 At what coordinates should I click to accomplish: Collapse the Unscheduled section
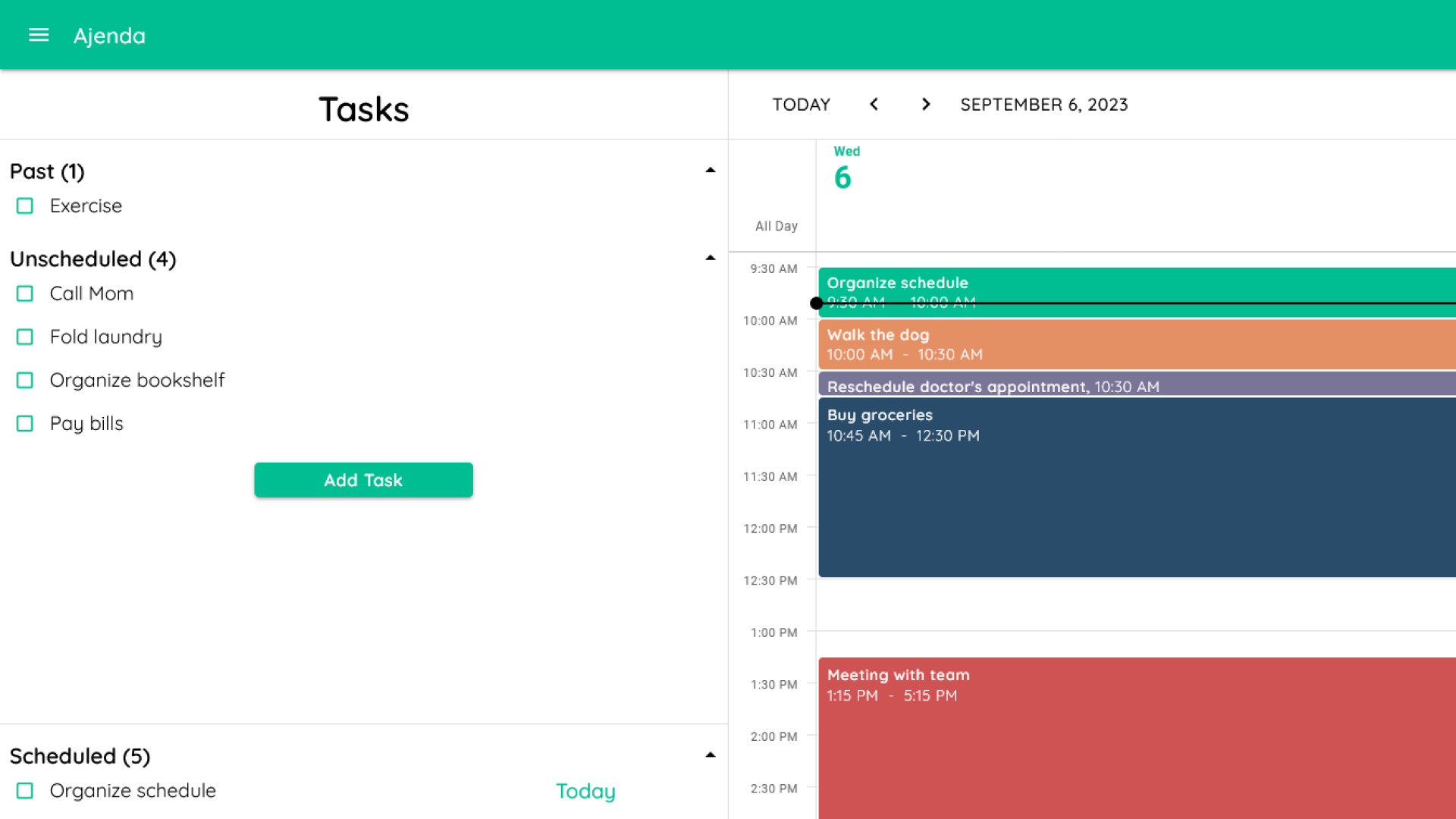[x=711, y=258]
